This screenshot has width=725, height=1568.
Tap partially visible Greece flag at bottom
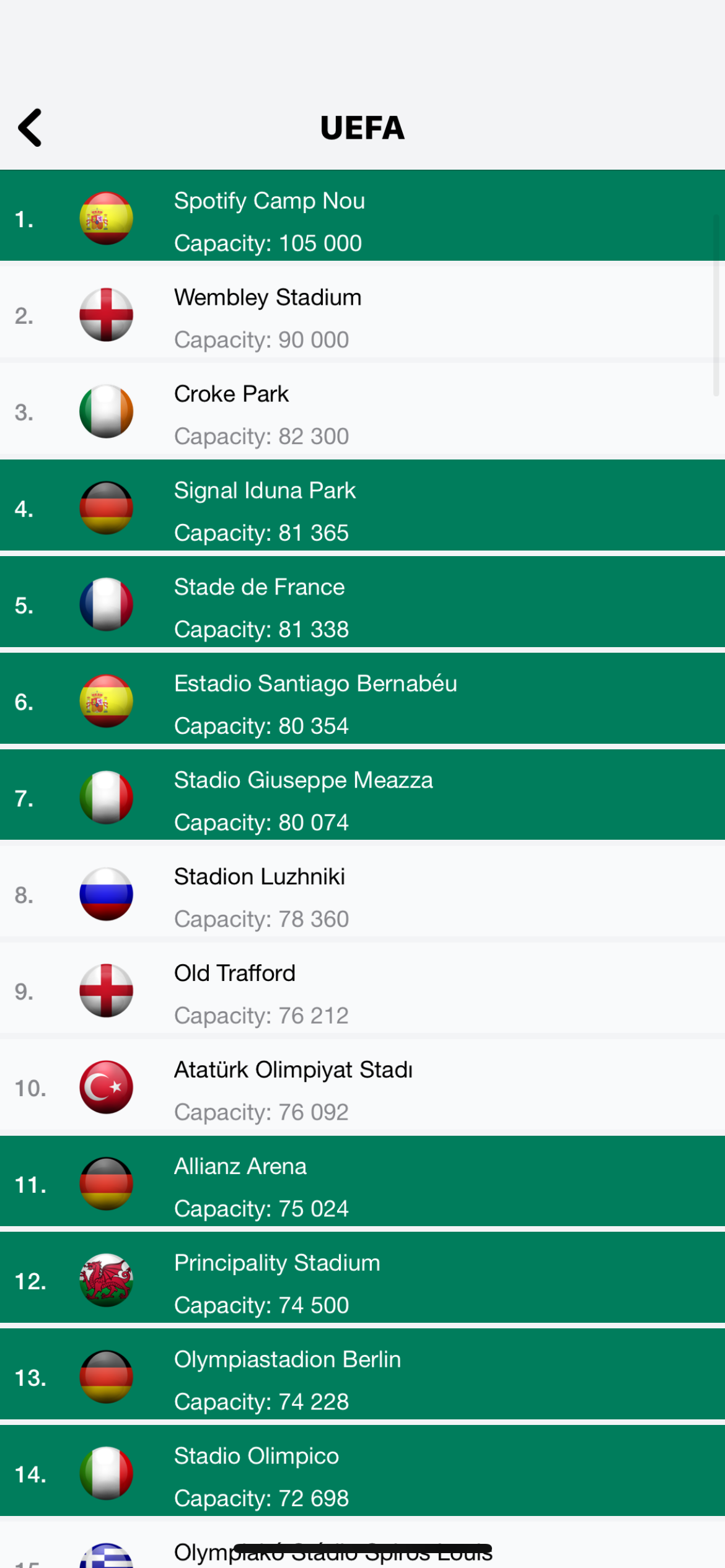106,1556
